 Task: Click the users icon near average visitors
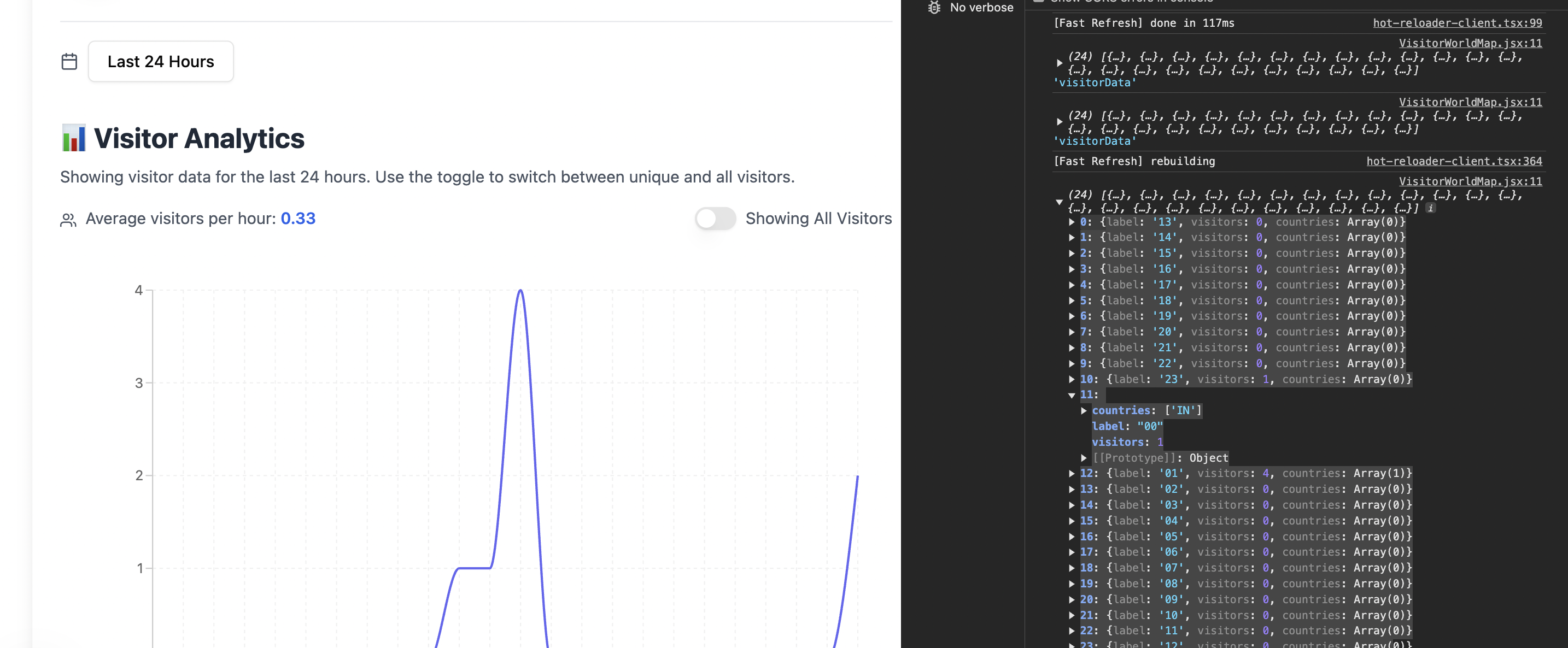pyautogui.click(x=68, y=220)
